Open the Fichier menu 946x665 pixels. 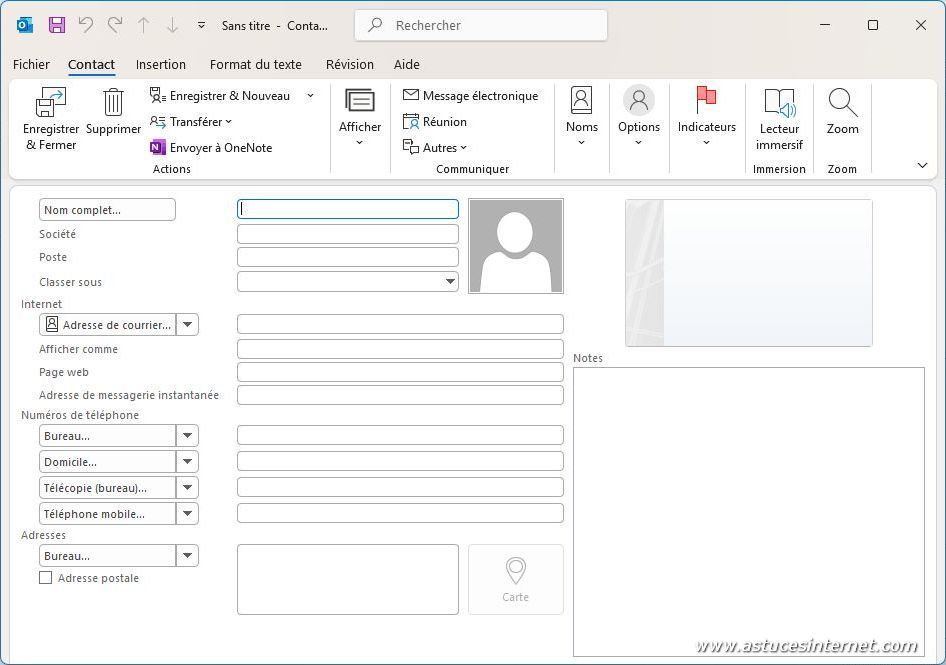tap(31, 64)
